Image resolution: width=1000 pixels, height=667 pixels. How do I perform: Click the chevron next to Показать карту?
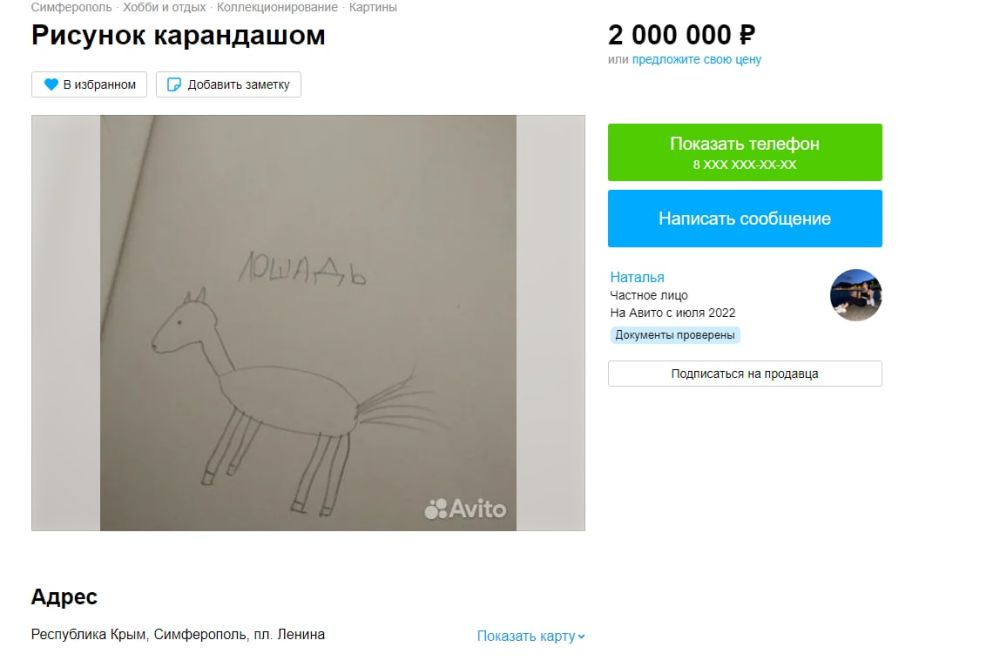click(581, 636)
